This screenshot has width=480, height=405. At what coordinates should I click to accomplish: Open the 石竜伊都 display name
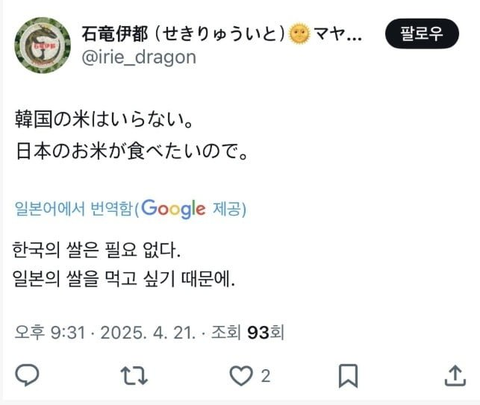pos(114,34)
